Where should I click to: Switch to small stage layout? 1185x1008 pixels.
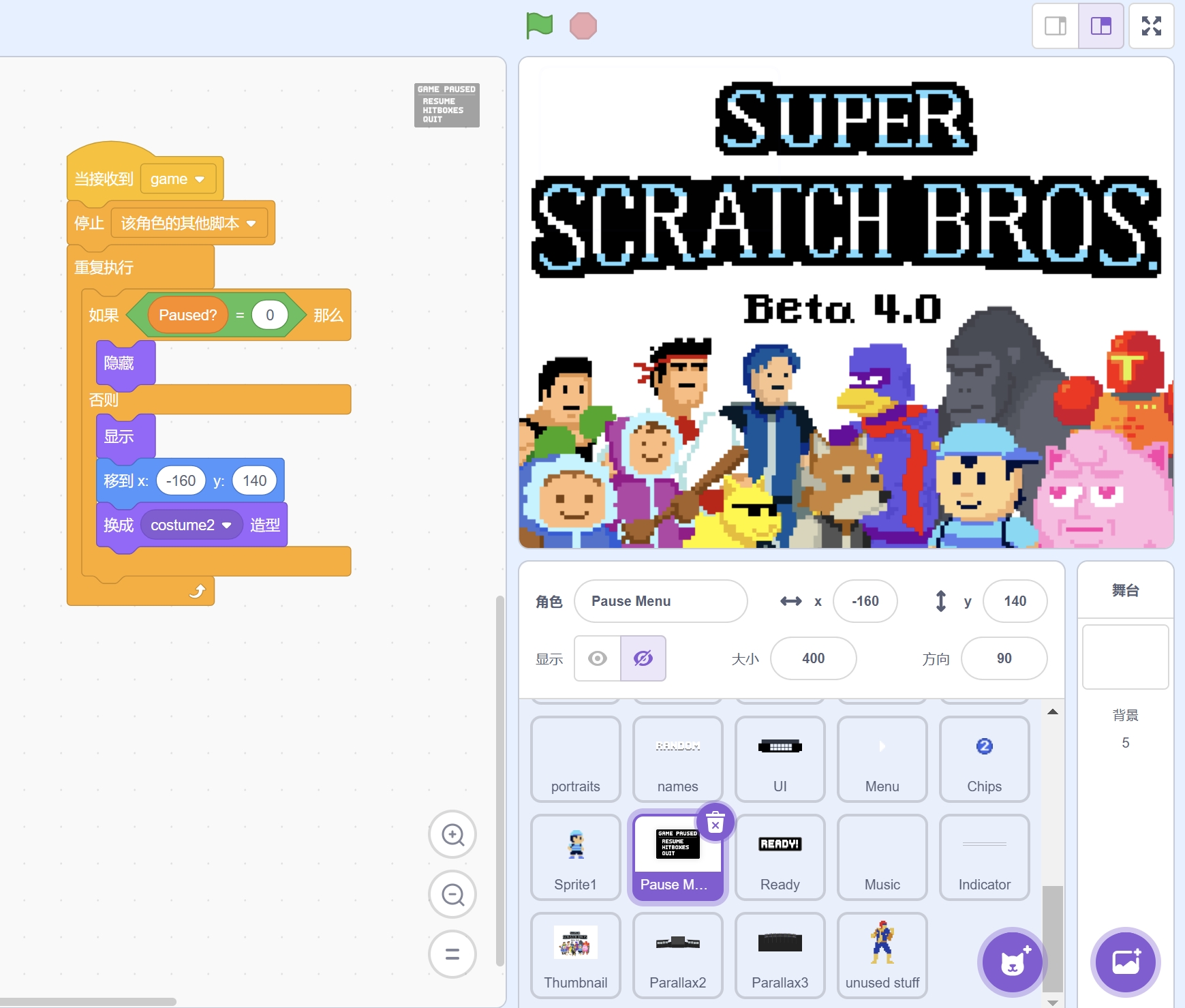(1056, 26)
